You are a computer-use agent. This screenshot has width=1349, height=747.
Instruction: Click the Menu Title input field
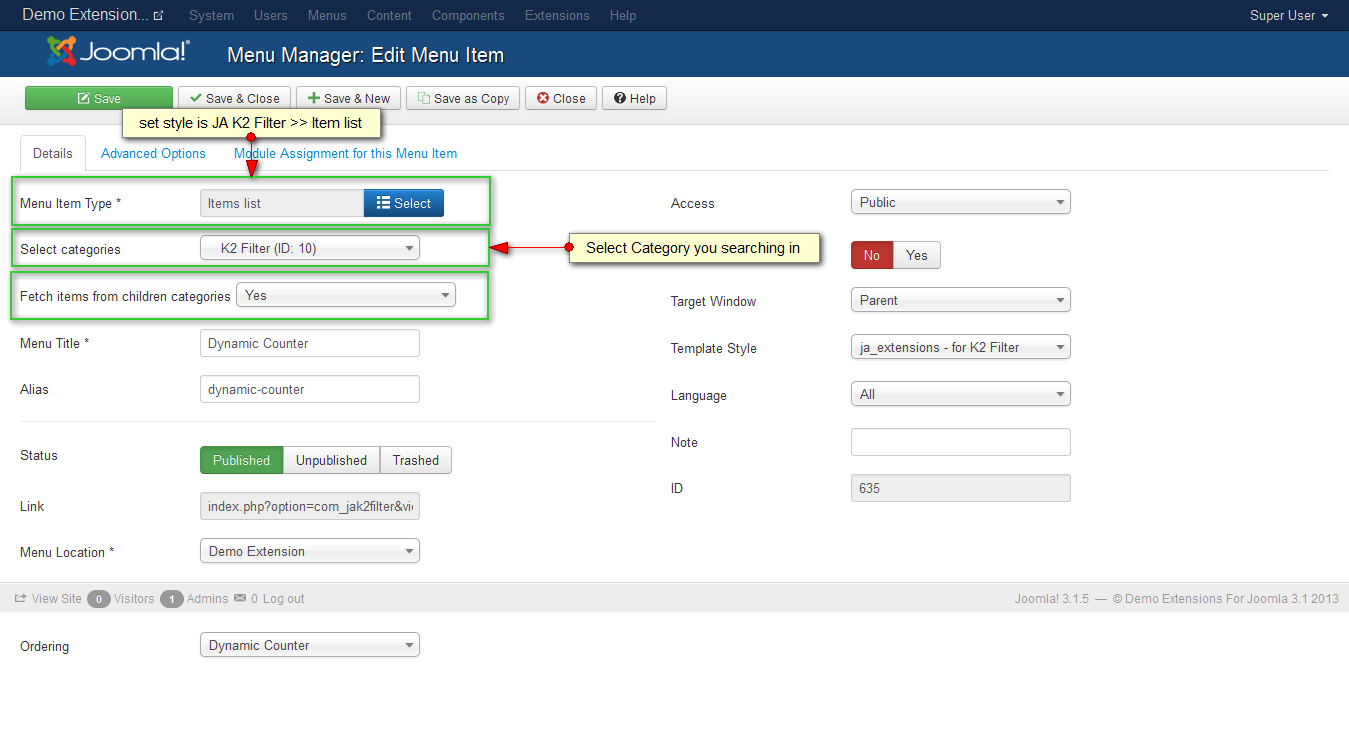[x=310, y=343]
